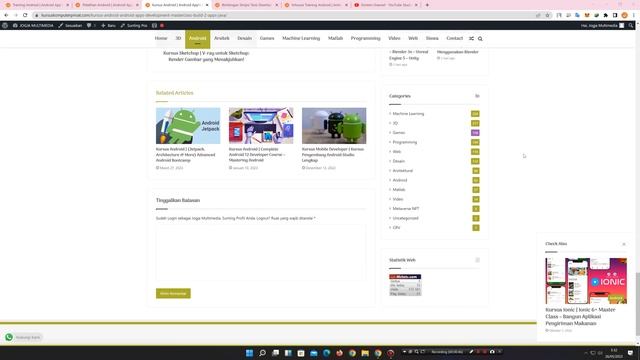The image size is (640, 360).
Task: Reload the current page
Action: (x=25, y=15)
